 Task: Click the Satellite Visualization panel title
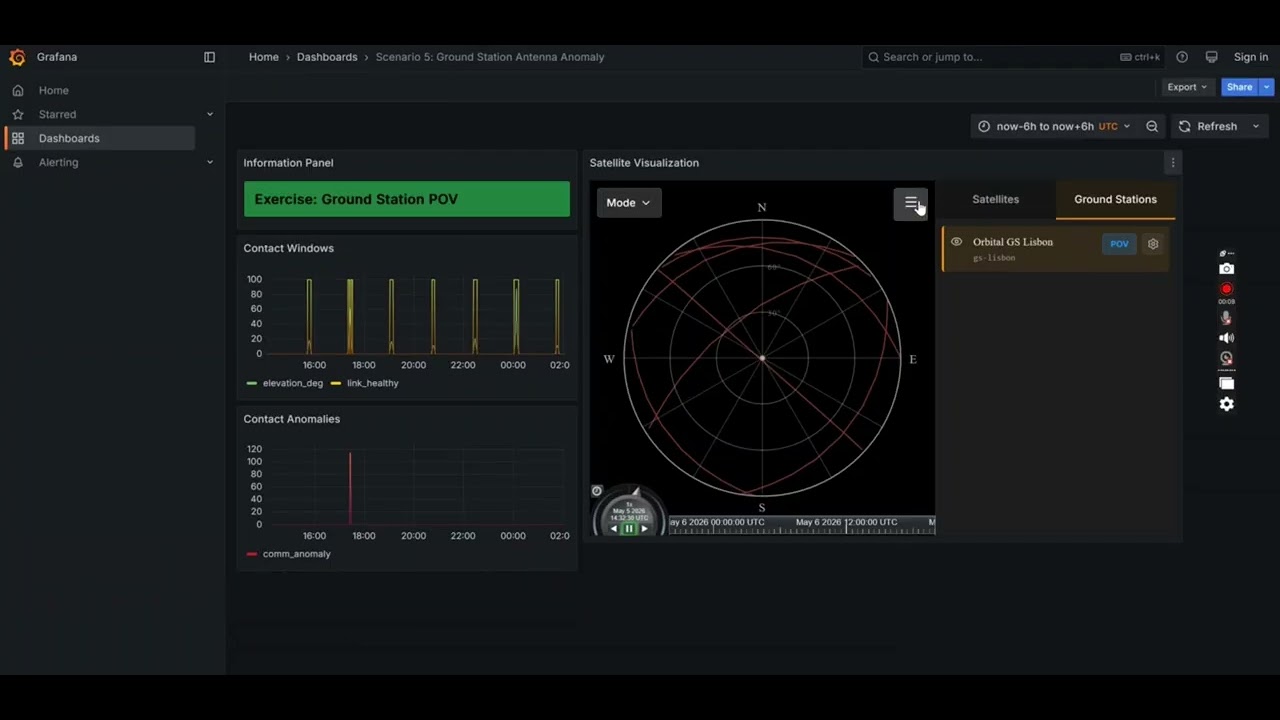(644, 163)
